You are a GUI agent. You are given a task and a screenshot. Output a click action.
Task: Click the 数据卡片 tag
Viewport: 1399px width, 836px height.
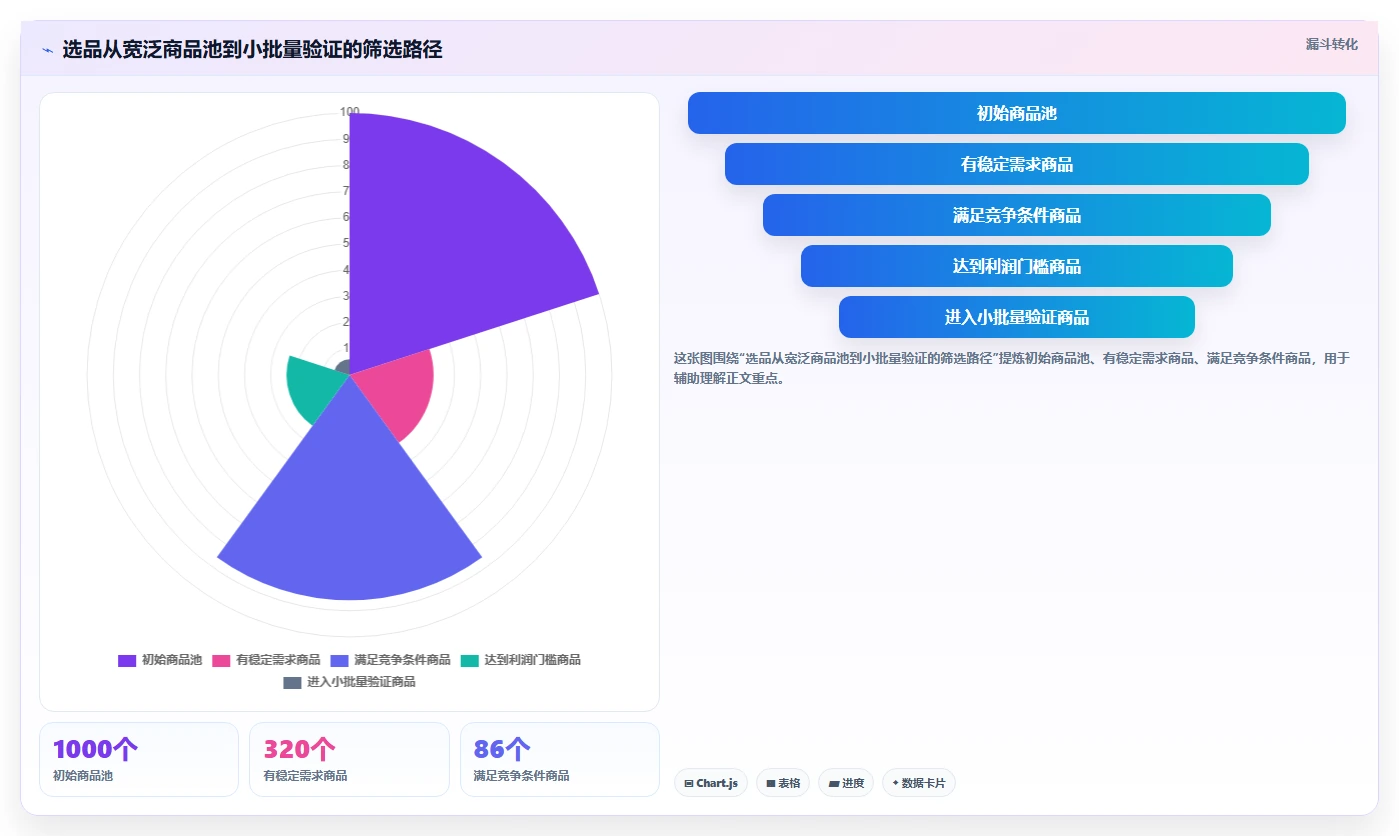tap(919, 783)
